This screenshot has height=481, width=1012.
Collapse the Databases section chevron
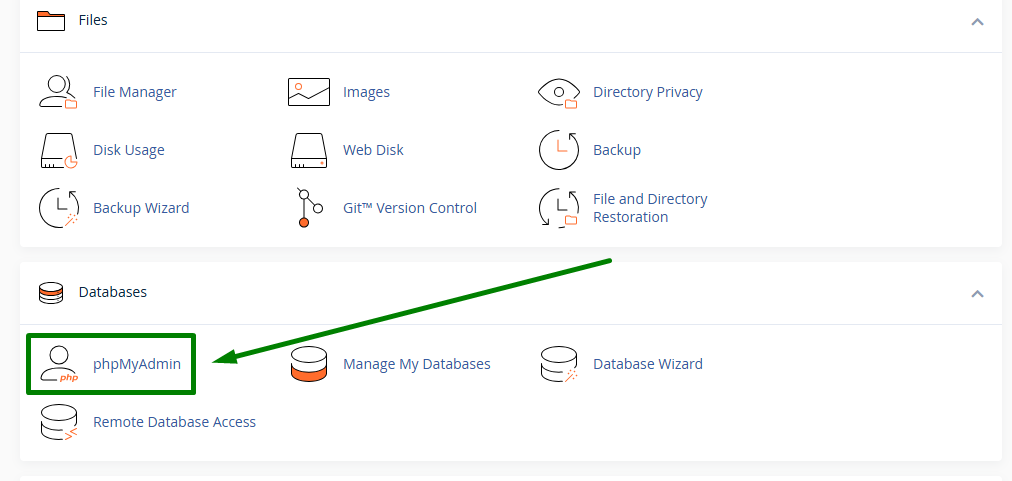coord(977,293)
